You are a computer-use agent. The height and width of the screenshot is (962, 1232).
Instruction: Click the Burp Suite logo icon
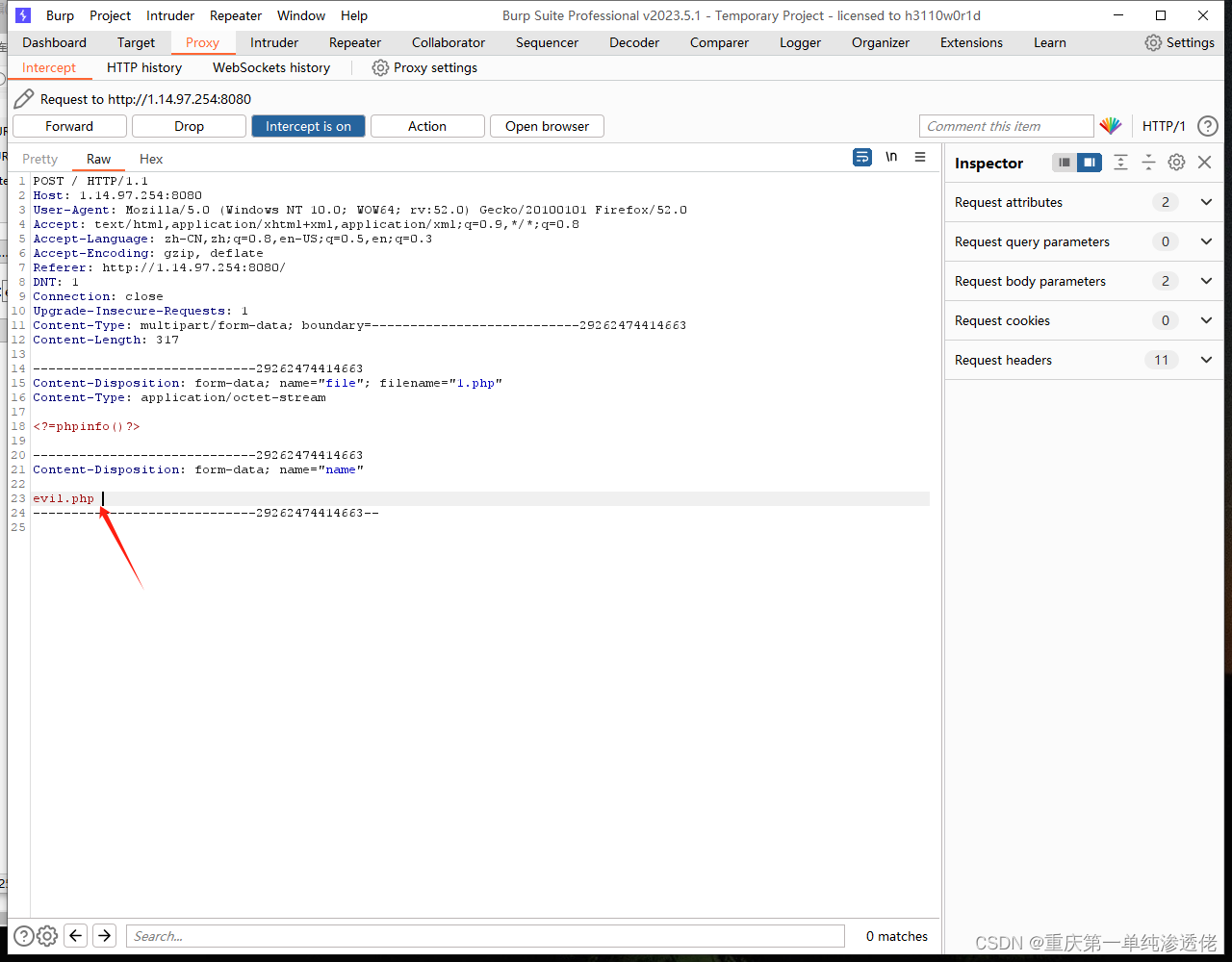23,15
